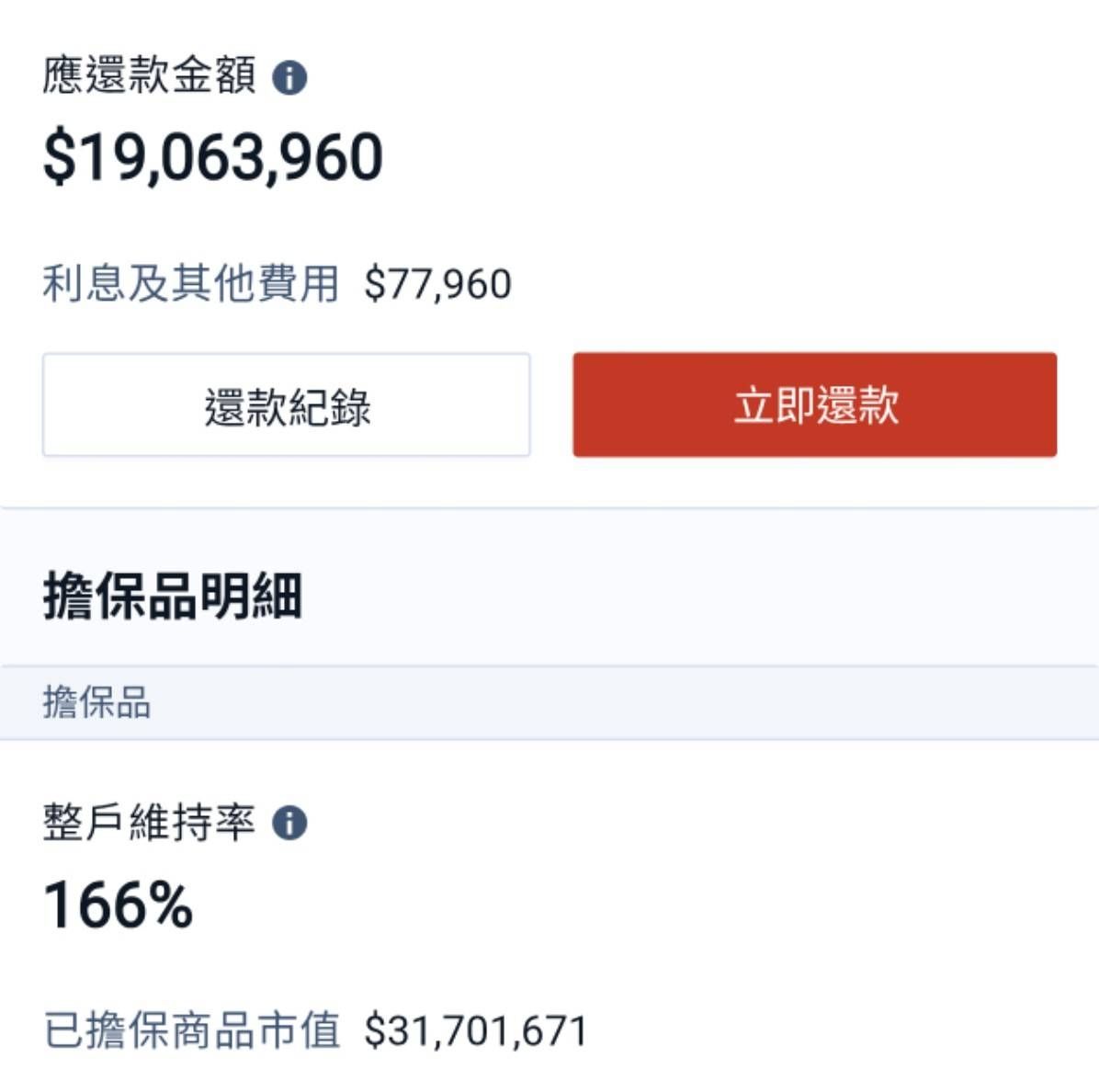Image resolution: width=1099 pixels, height=1092 pixels.
Task: Tap the 整戶維持率 label text
Action: coord(149,822)
